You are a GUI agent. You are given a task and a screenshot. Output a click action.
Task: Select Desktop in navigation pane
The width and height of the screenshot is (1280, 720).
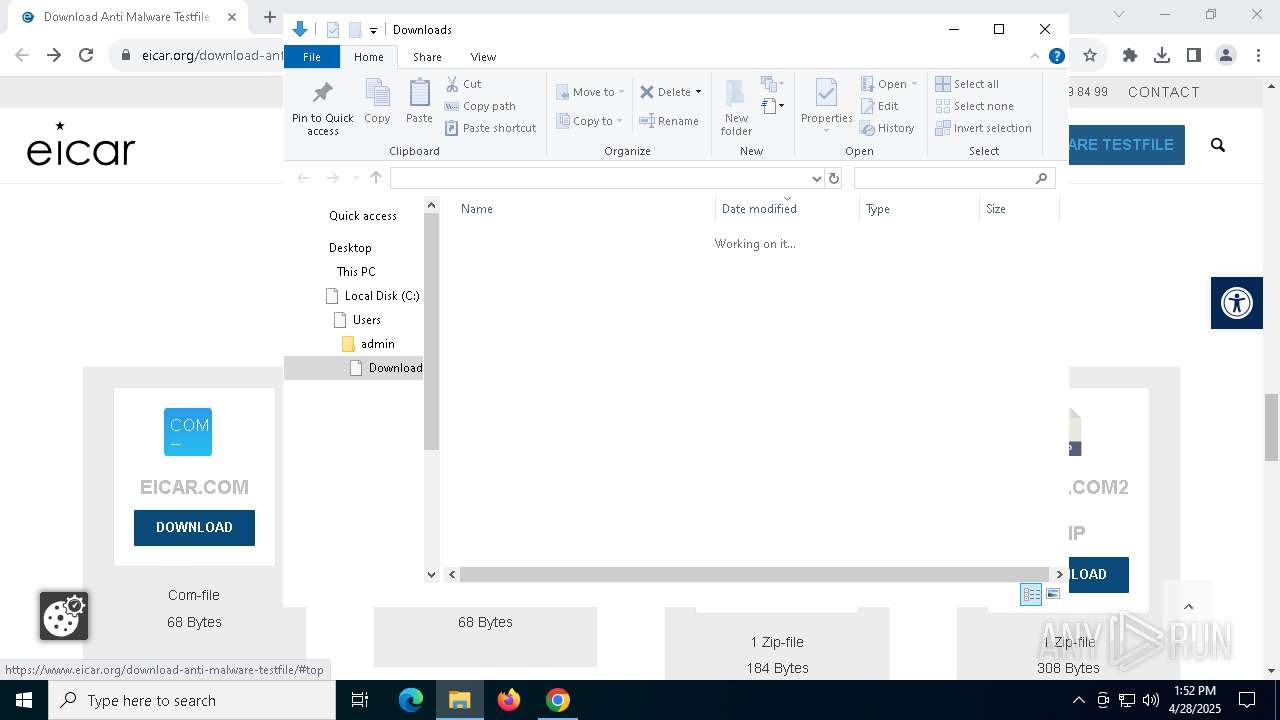tap(350, 248)
